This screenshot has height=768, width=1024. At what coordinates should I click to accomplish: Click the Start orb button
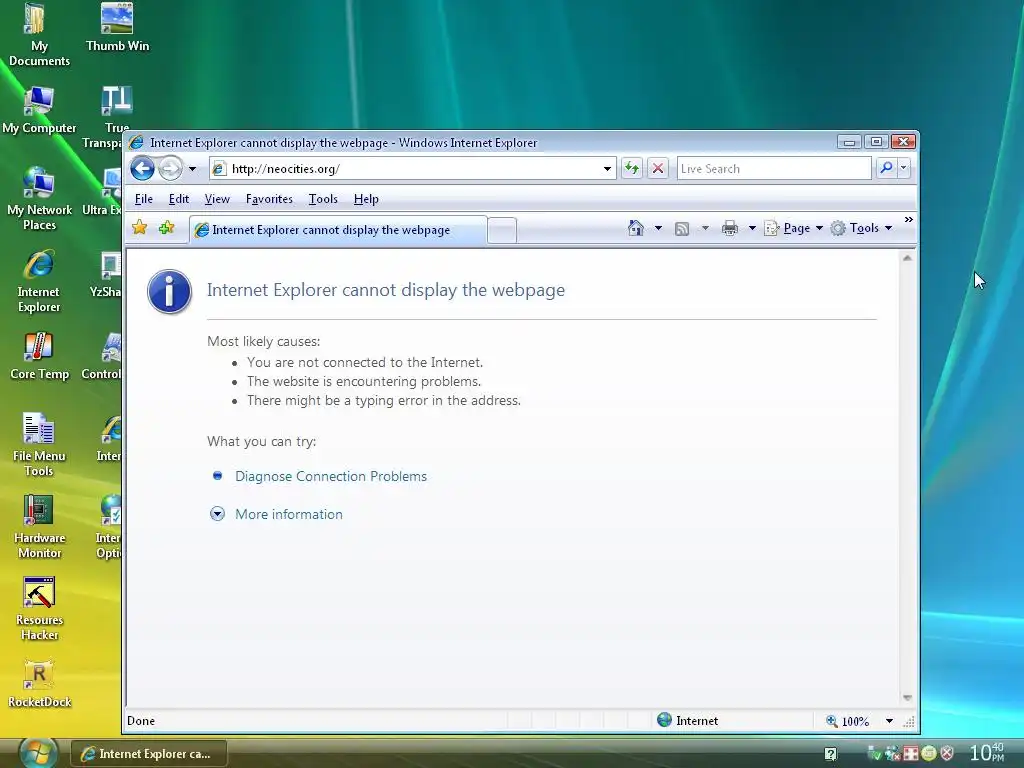pos(38,753)
